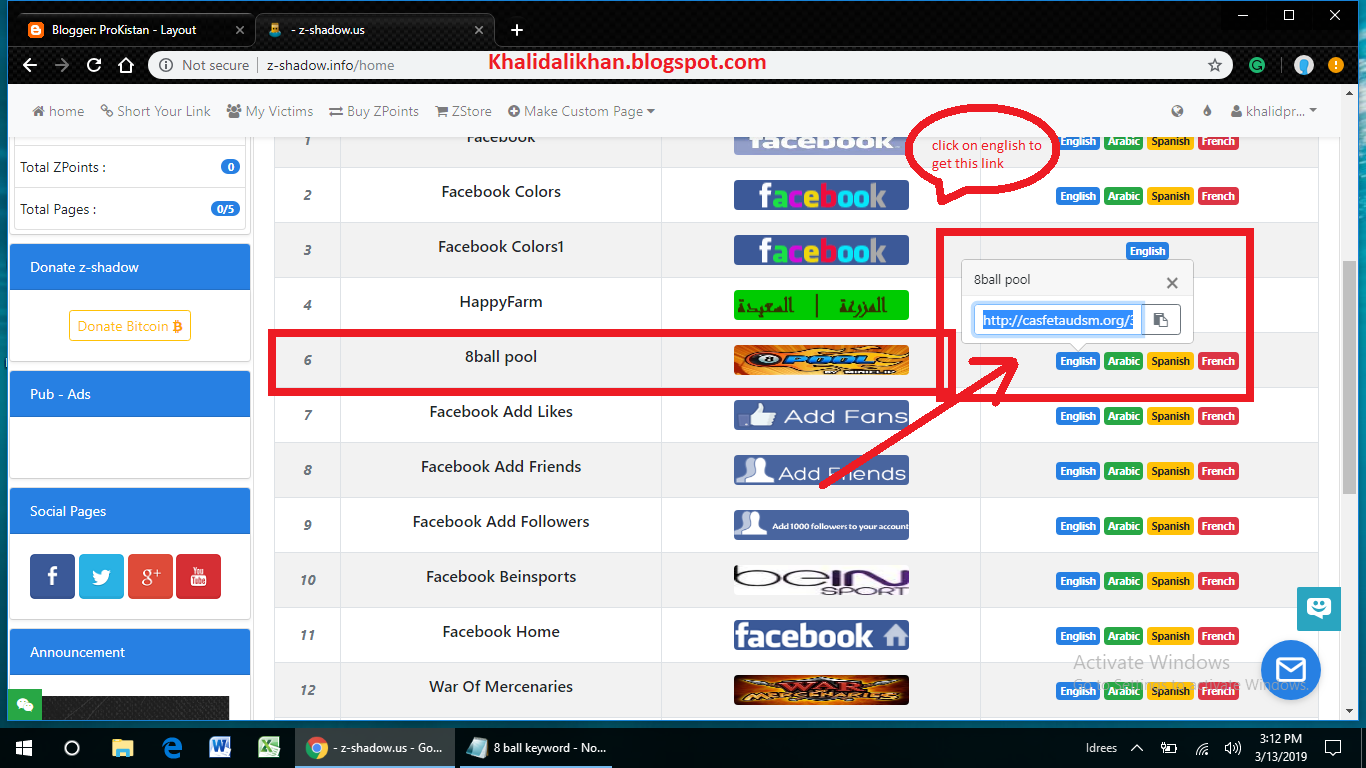The image size is (1366, 768).
Task: Open Short Your Link in navbar
Action: coord(155,111)
